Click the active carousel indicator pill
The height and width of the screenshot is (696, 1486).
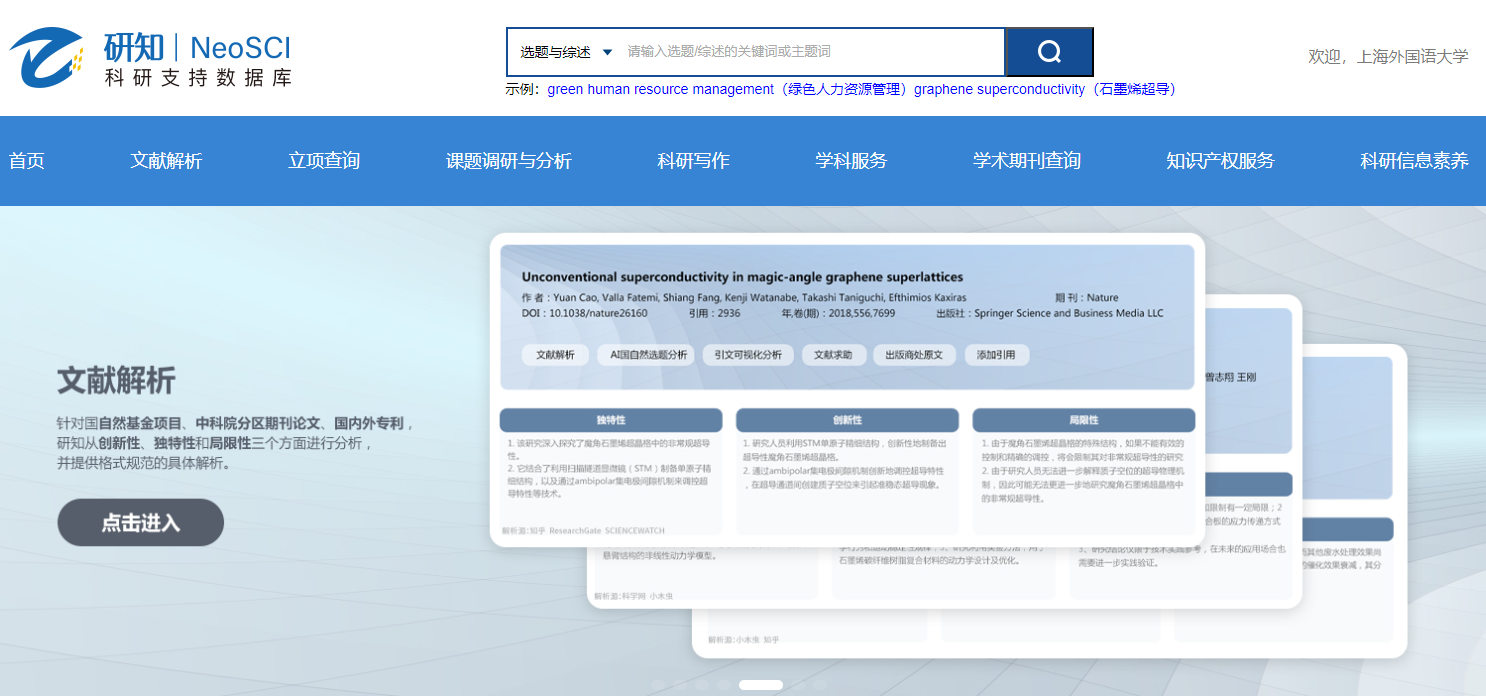pyautogui.click(x=760, y=685)
